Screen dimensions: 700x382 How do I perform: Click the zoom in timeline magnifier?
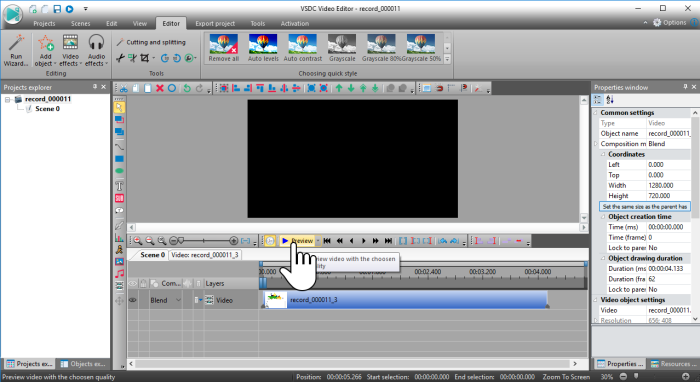coord(138,241)
